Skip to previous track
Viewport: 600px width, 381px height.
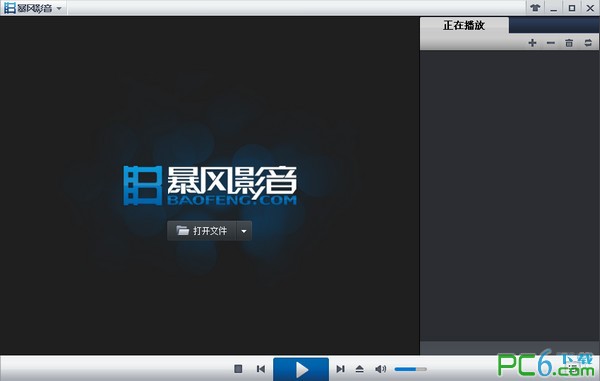(261, 369)
